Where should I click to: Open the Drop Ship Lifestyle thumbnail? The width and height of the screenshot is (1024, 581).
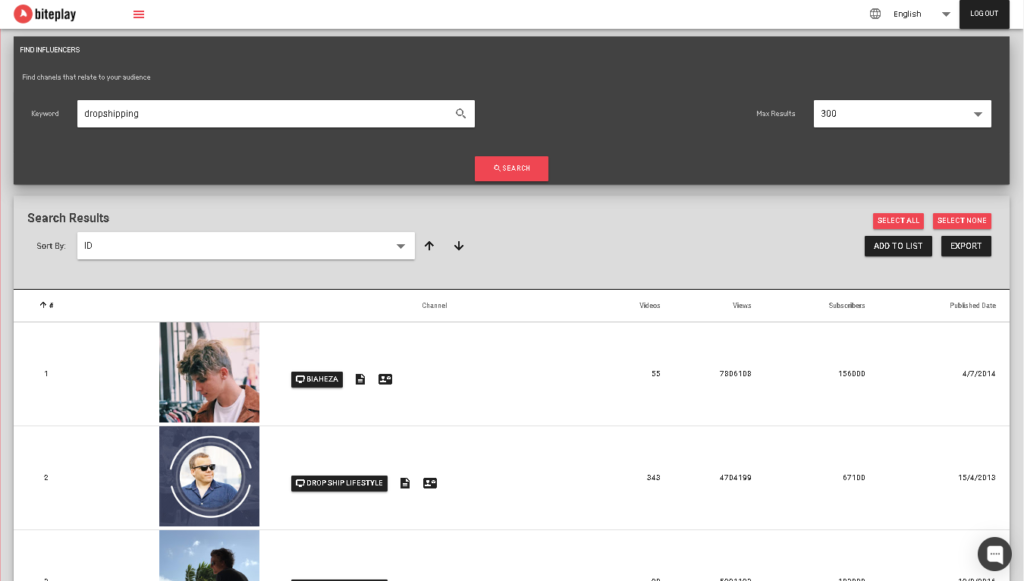click(x=209, y=476)
